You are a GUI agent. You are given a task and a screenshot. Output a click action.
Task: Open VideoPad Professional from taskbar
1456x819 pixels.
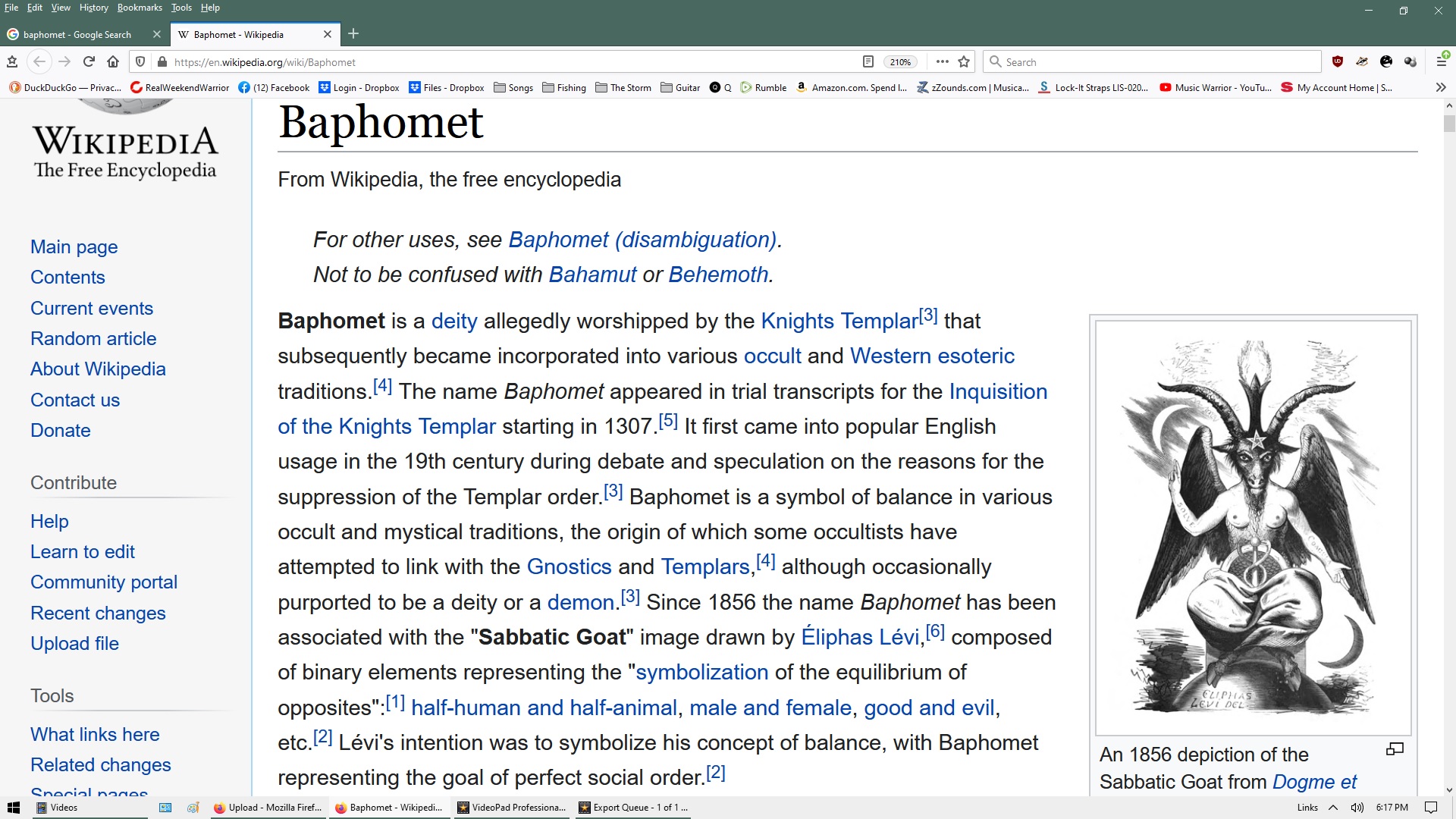[x=512, y=808]
